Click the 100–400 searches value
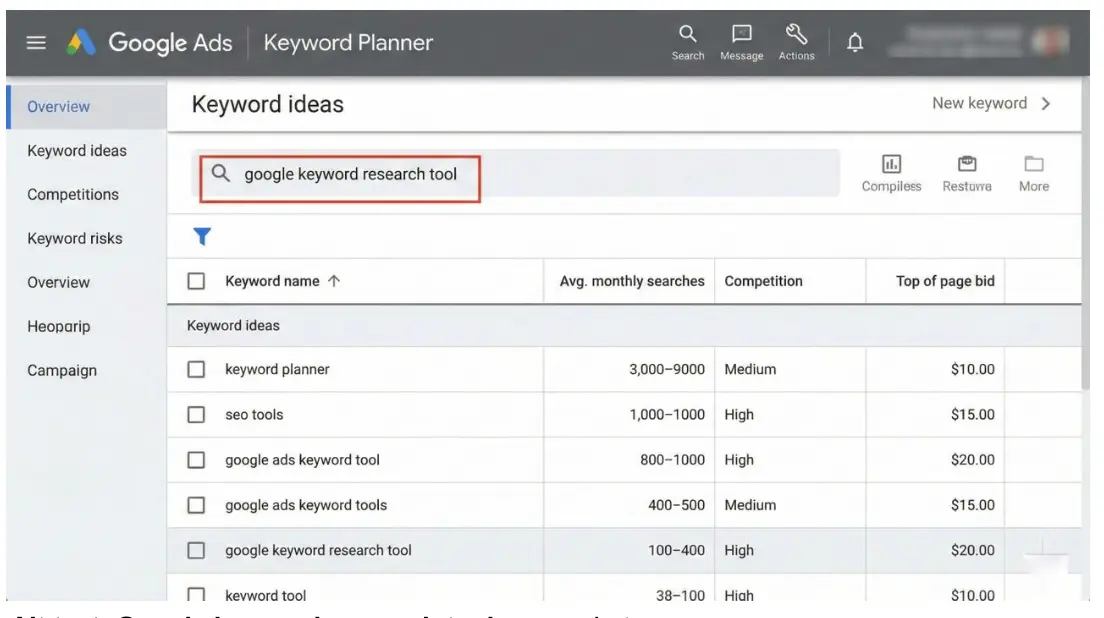This screenshot has width=1104, height=618. 676,550
